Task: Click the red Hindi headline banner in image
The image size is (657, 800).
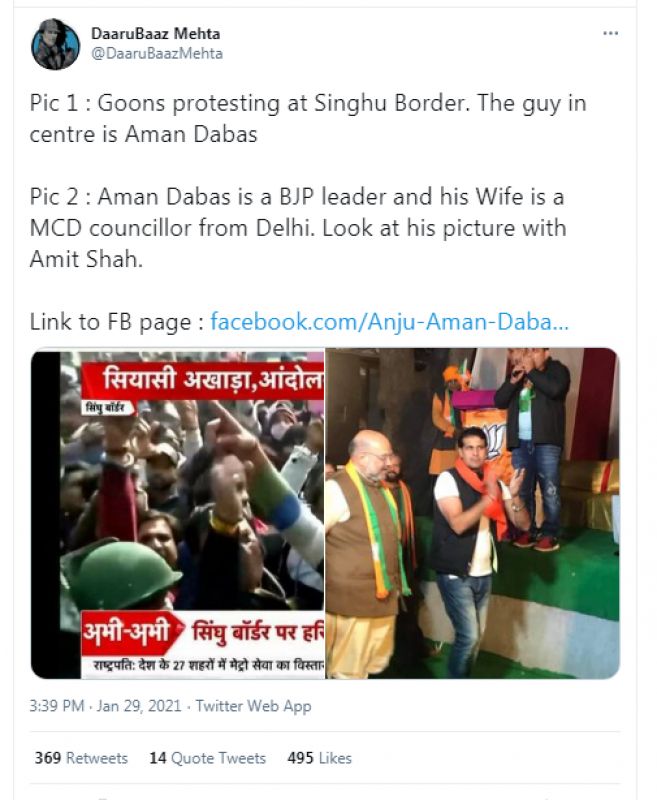Action: pos(203,380)
